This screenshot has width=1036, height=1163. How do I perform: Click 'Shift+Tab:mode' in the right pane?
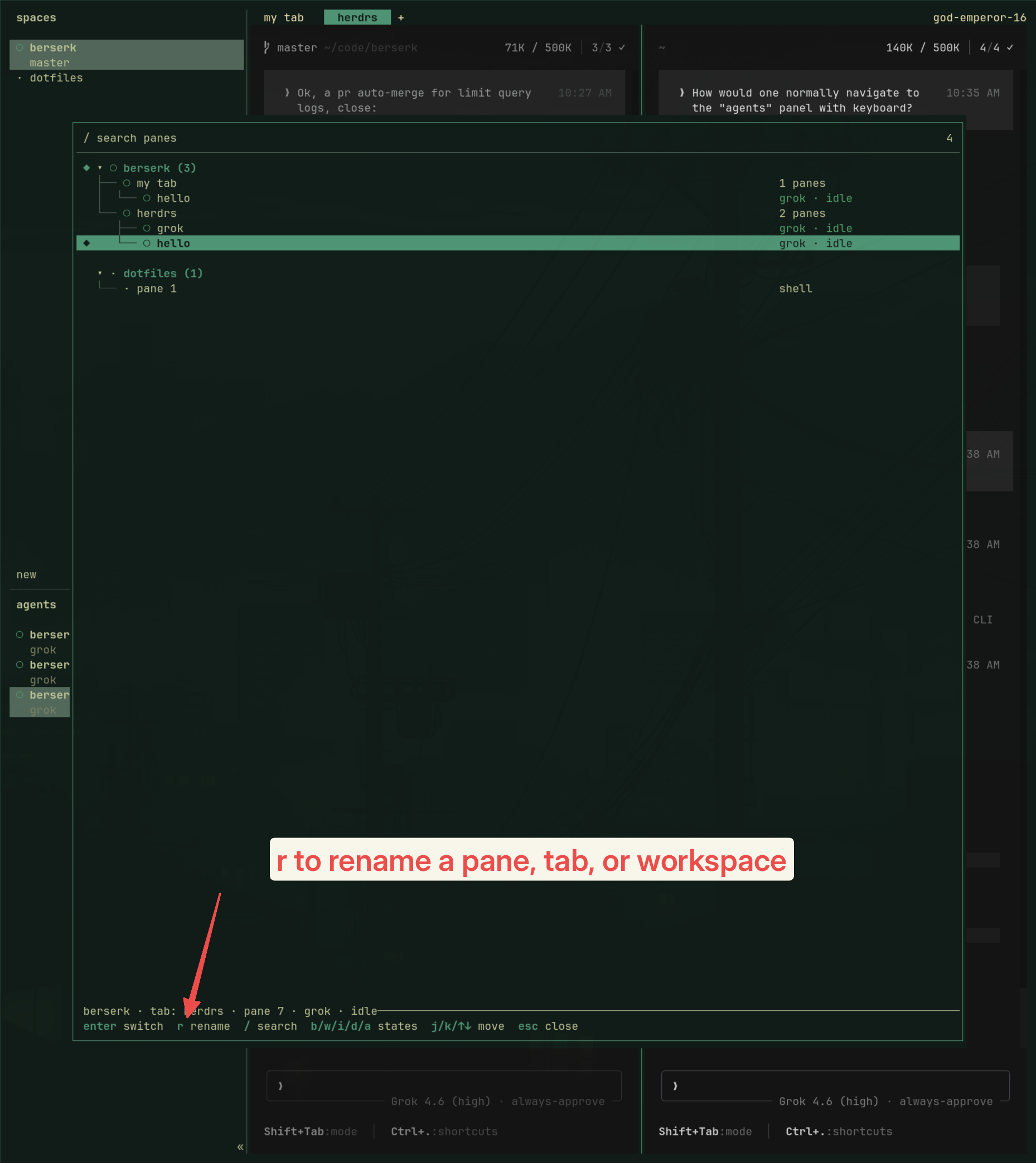[x=705, y=1132]
